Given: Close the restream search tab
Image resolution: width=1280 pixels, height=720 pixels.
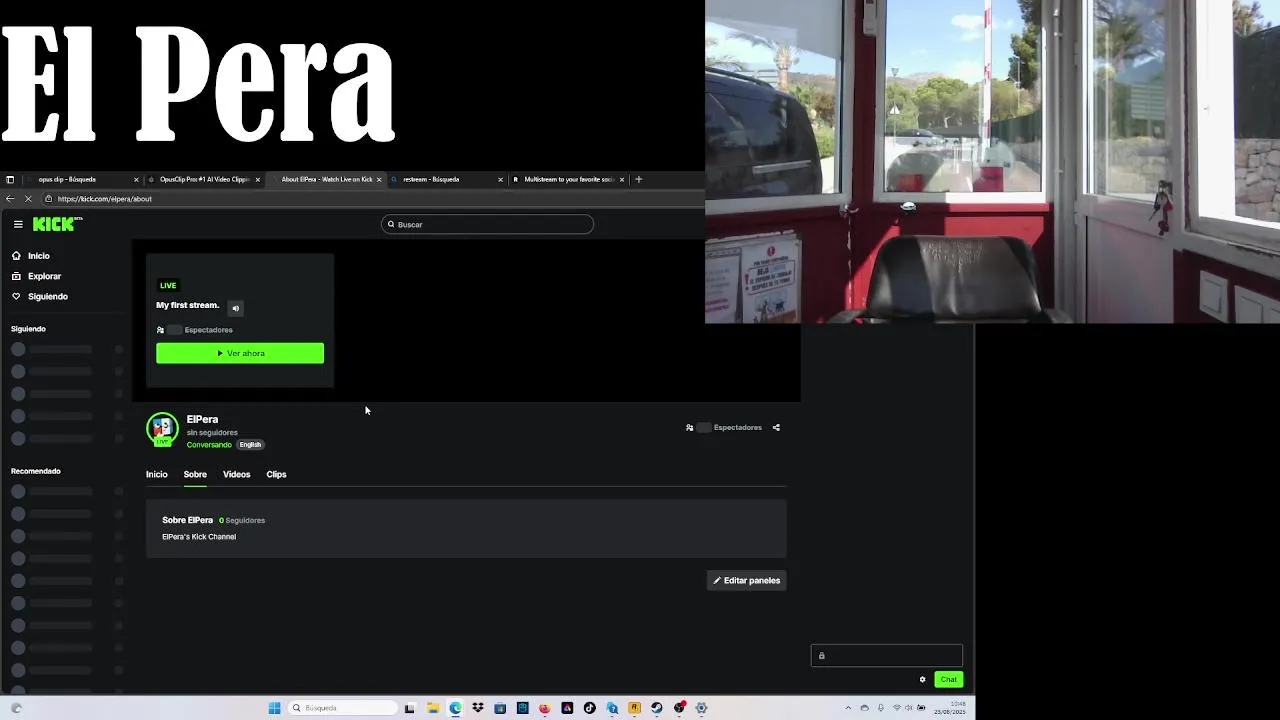Looking at the screenshot, I should tap(500, 179).
